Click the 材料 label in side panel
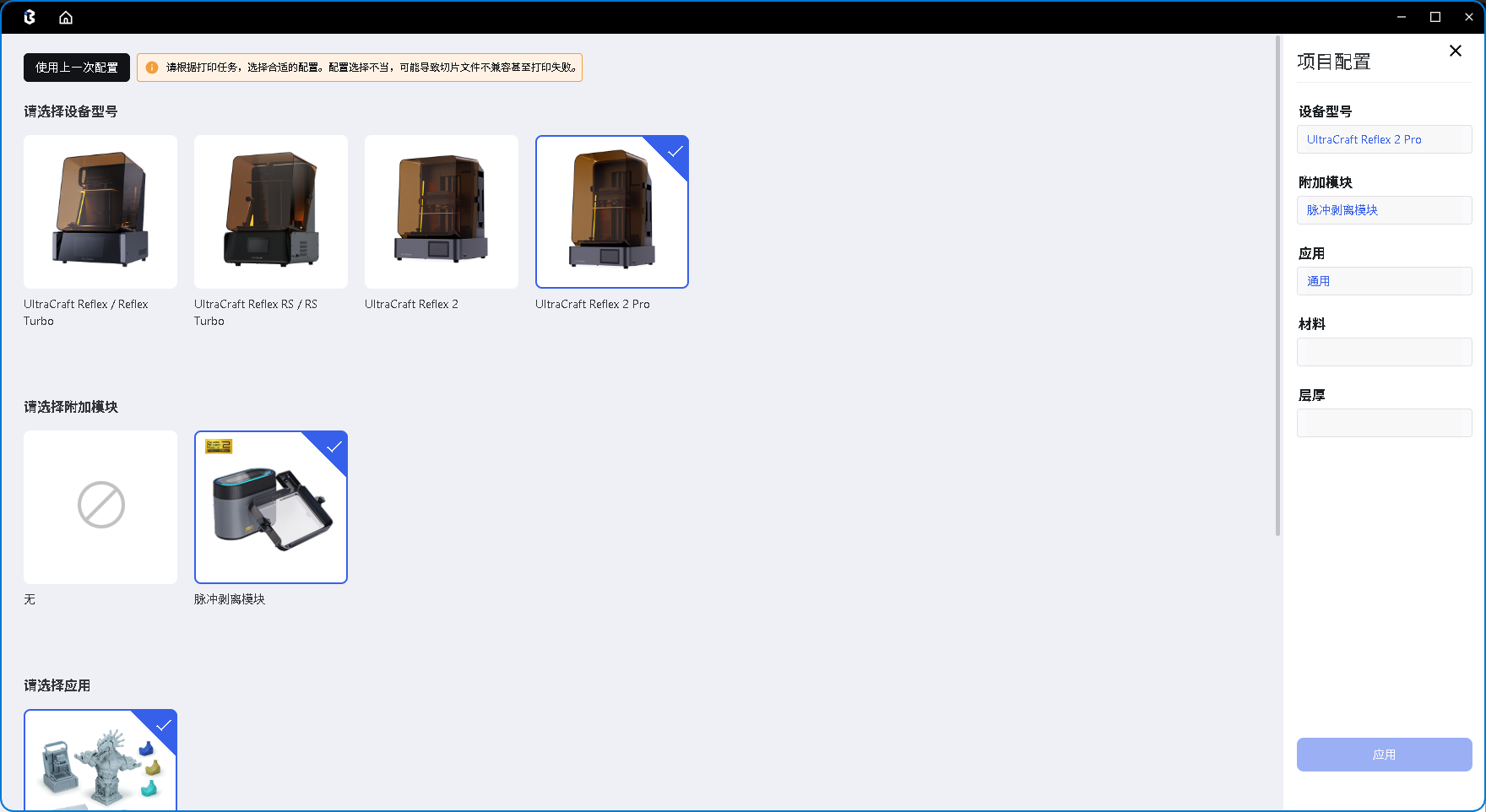1486x812 pixels. click(x=1312, y=324)
